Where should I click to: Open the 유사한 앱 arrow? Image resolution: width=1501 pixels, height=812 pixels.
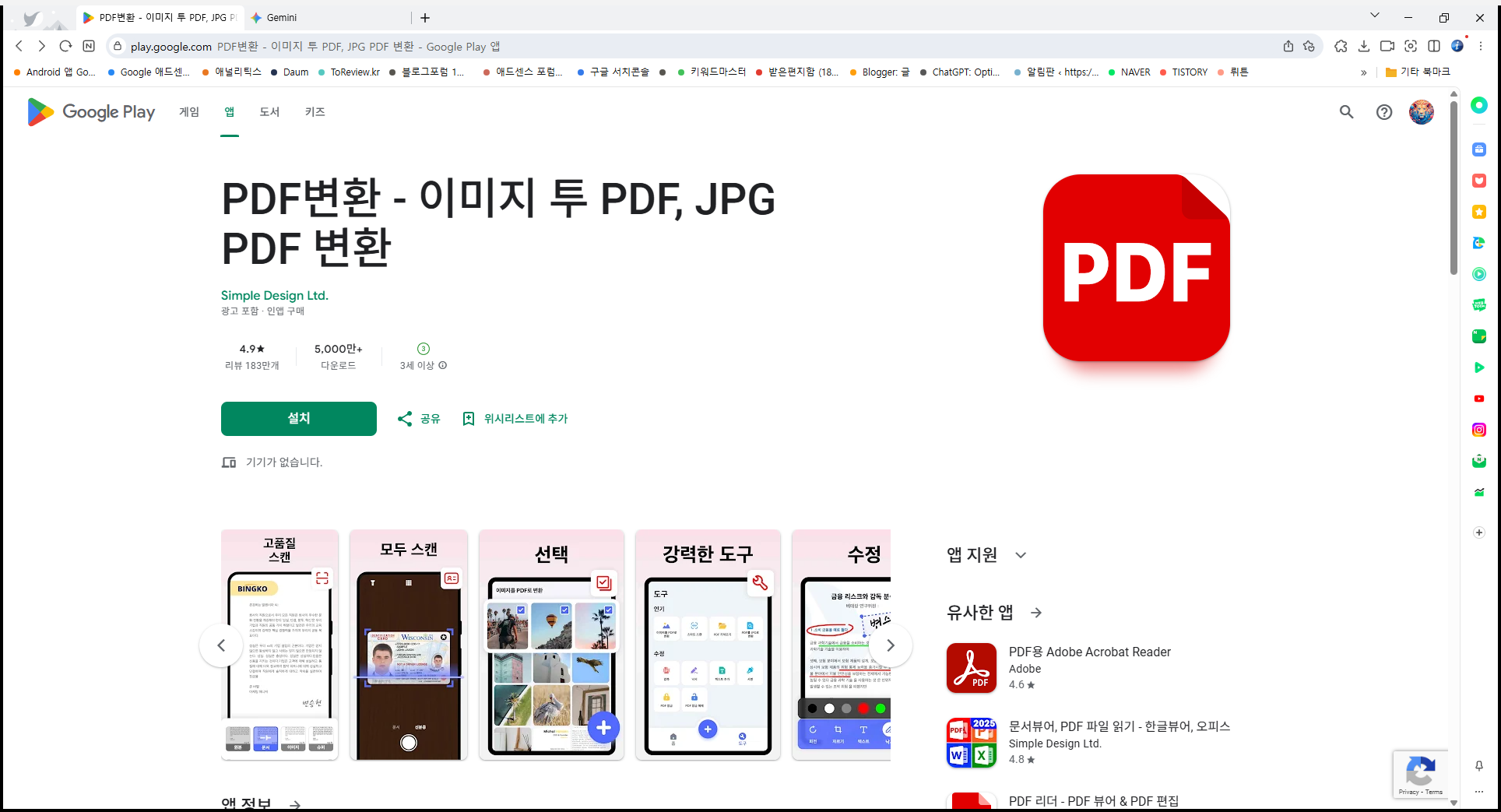tap(1036, 613)
